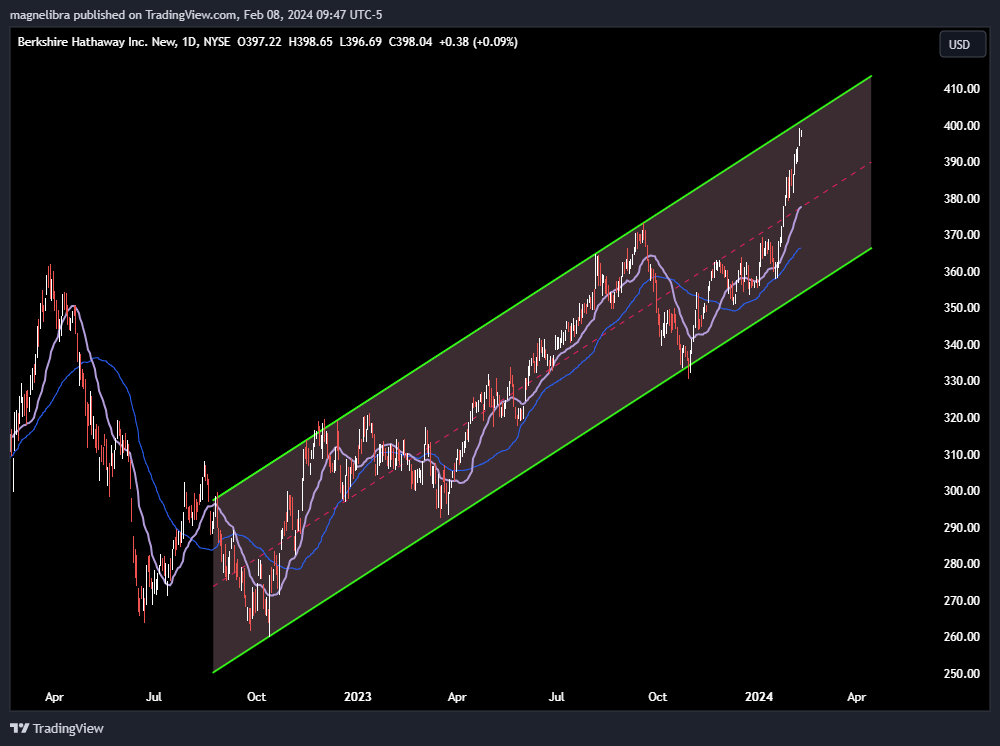This screenshot has width=1000, height=746.
Task: Click the 340.00 price axis label
Action: coord(962,345)
